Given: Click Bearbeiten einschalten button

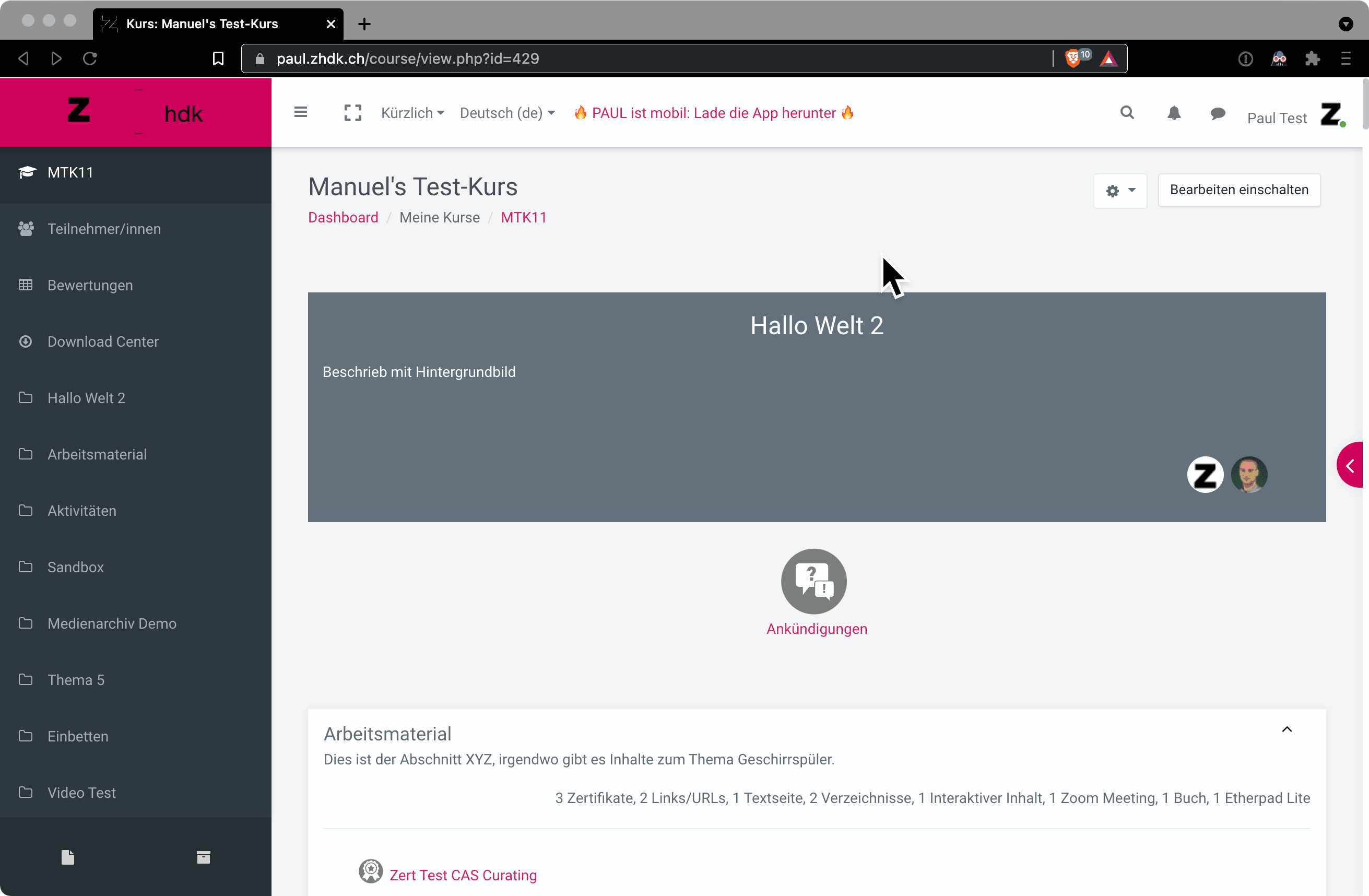Looking at the screenshot, I should [x=1238, y=190].
